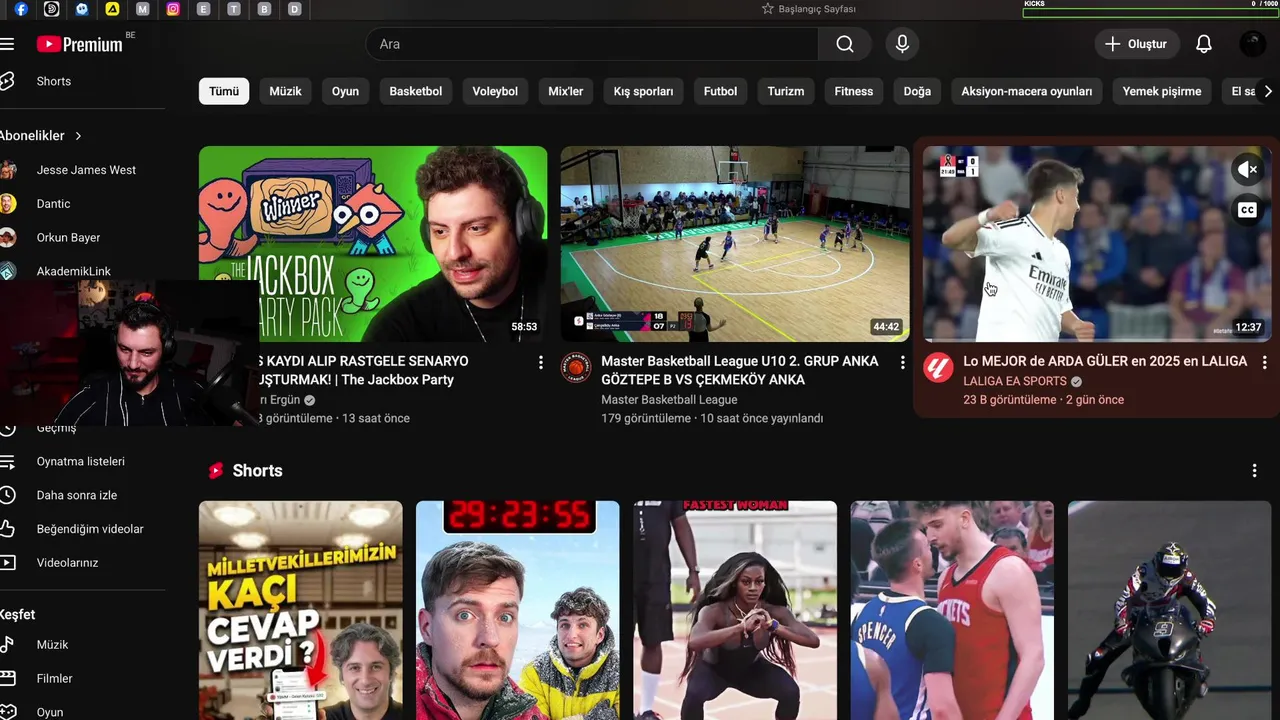Image resolution: width=1280 pixels, height=720 pixels.
Task: Open more options for Arda Güler video
Action: [1264, 362]
